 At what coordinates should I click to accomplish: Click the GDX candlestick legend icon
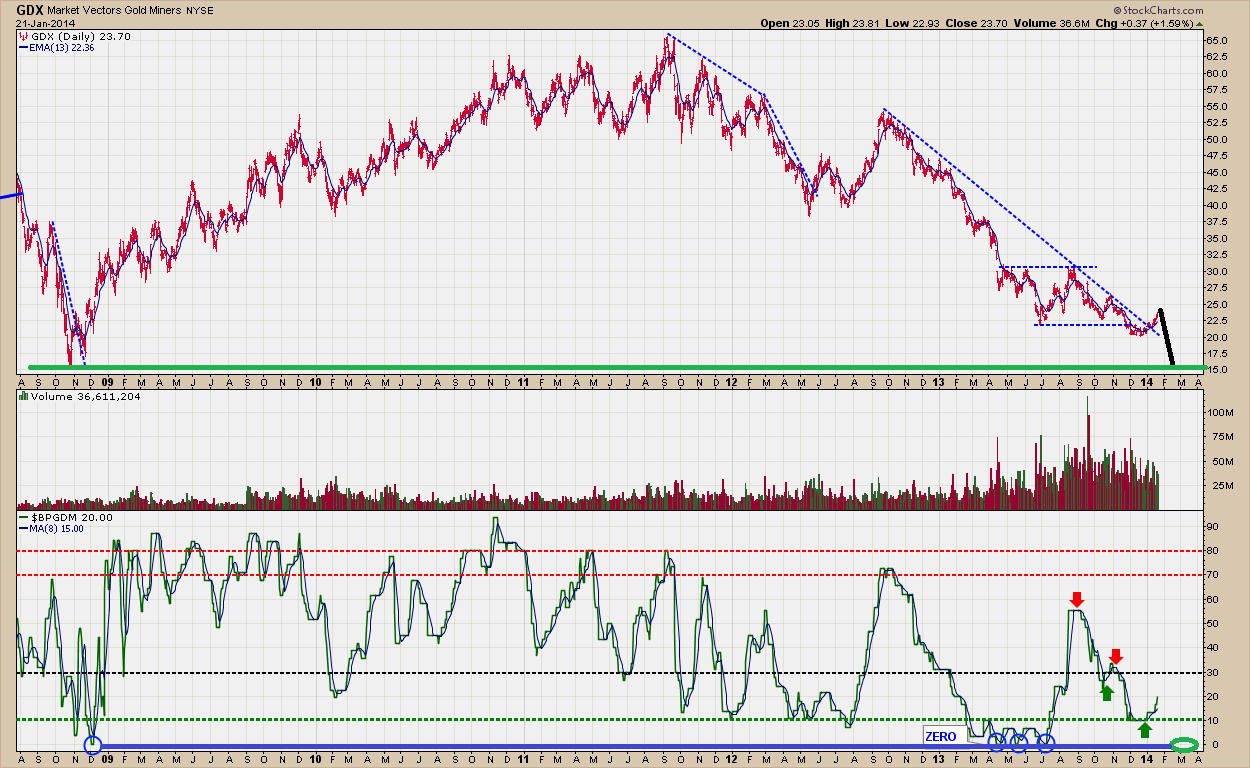[x=23, y=37]
